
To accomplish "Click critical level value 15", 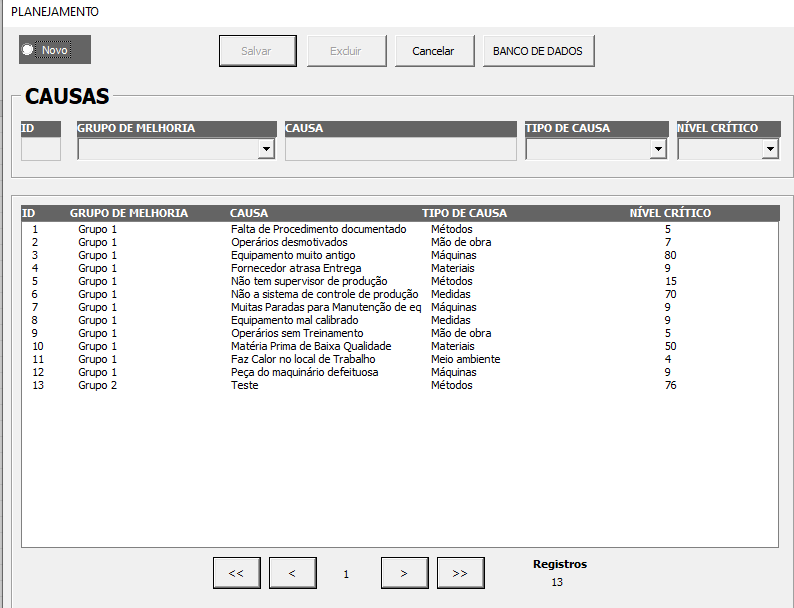I will (x=670, y=281).
